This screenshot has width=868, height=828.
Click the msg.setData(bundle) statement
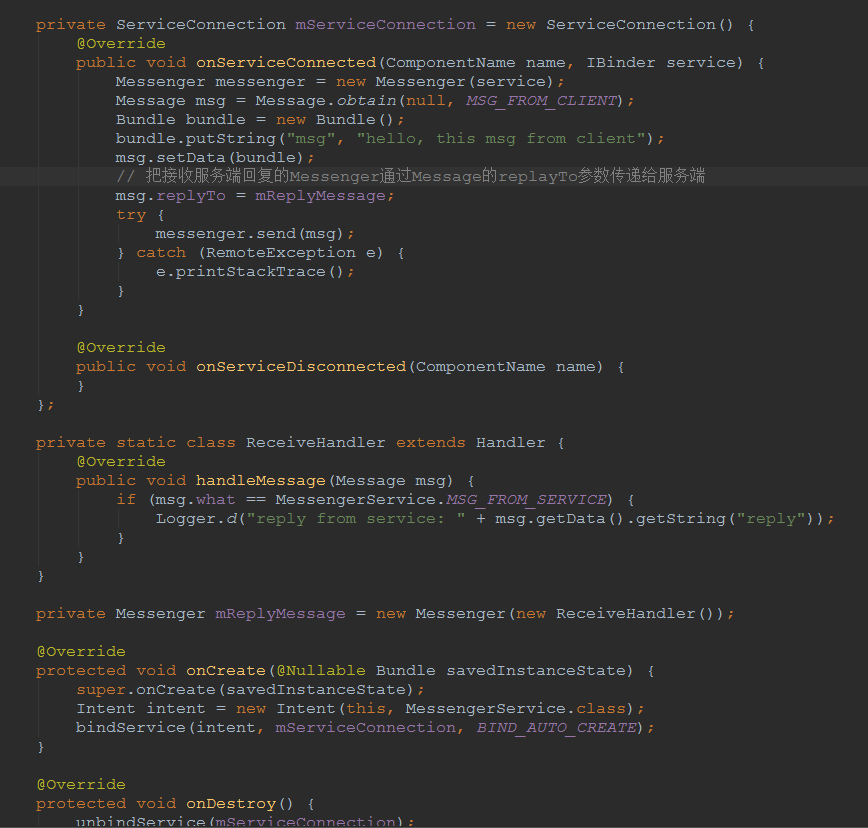click(214, 158)
